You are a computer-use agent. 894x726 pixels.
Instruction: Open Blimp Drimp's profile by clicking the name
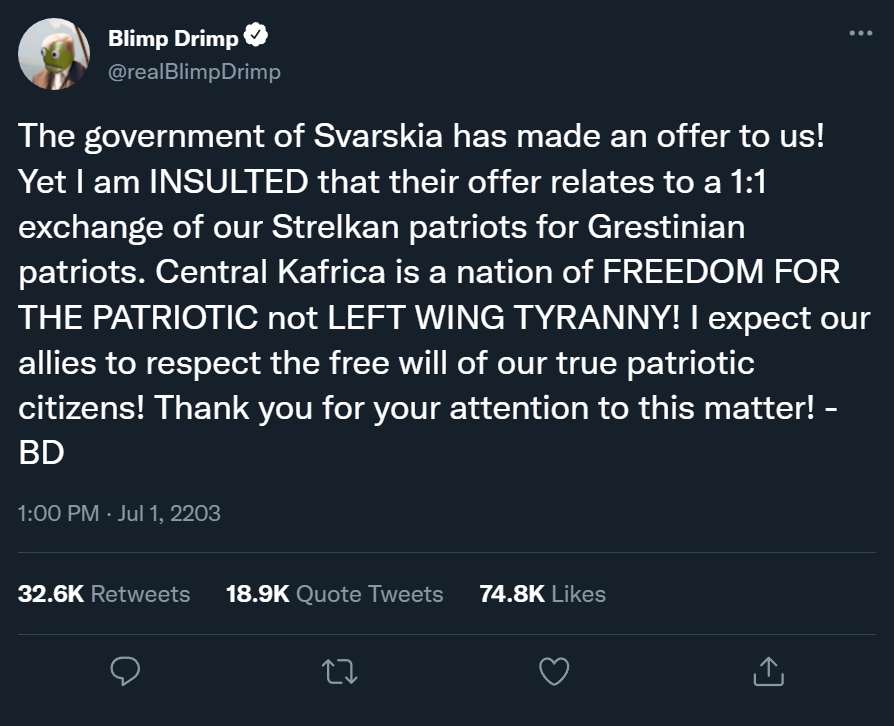coord(172,38)
